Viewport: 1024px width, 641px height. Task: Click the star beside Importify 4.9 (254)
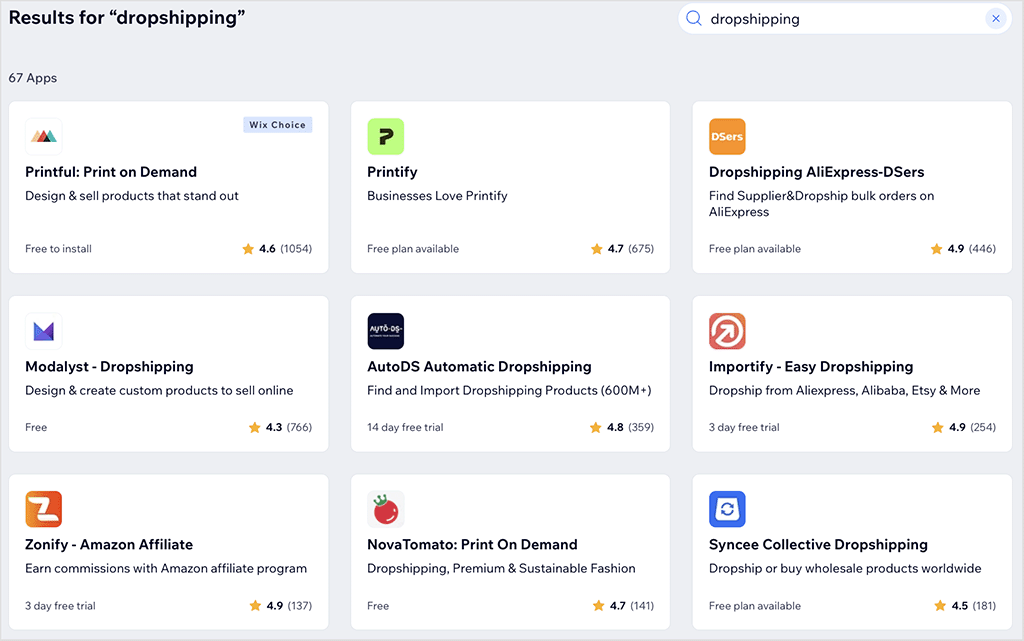(938, 428)
